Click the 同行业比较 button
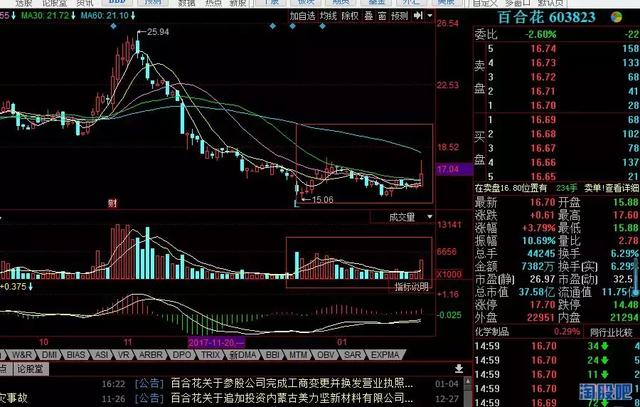Viewport: 640px width, 407px height. tap(611, 333)
